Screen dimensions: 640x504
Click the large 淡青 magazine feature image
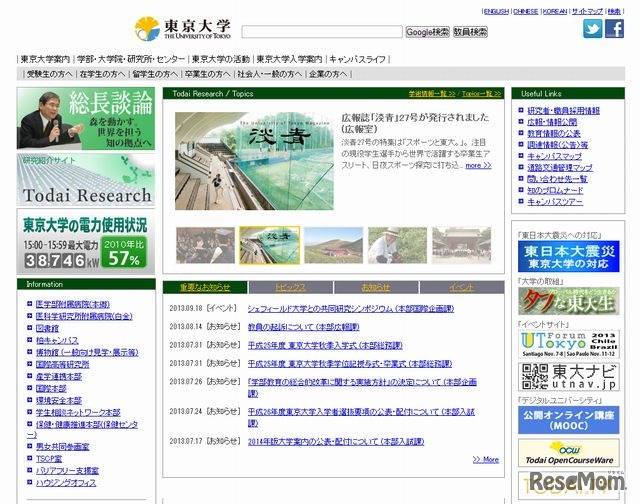254,161
